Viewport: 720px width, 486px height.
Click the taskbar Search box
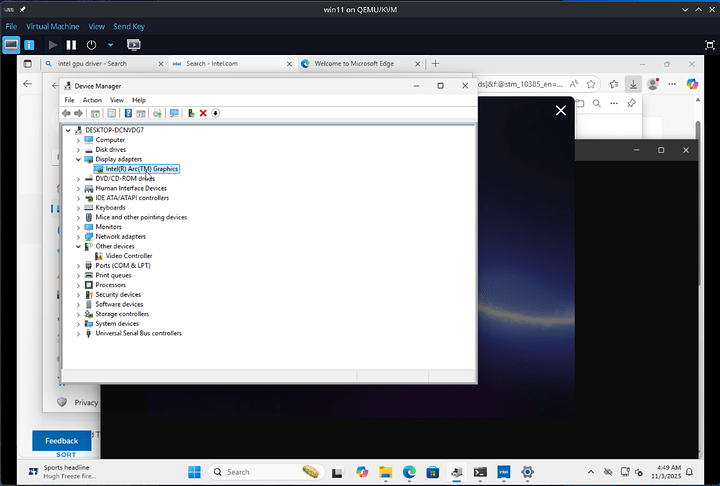pos(266,472)
